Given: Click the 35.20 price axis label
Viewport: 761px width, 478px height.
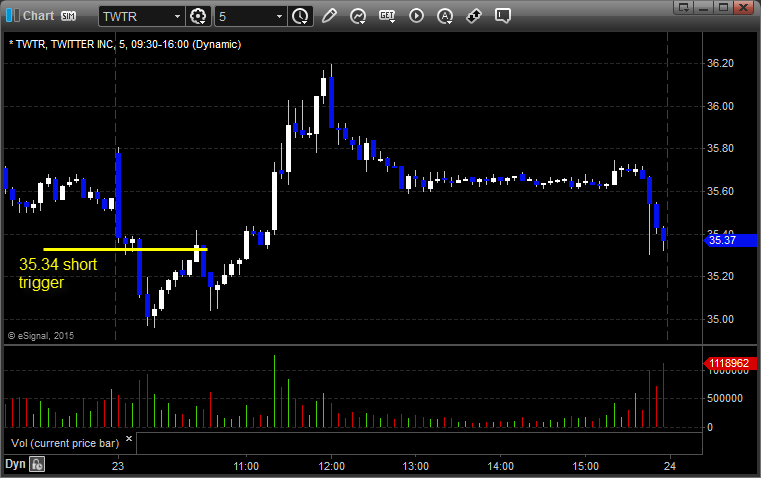Looking at the screenshot, I should point(720,277).
